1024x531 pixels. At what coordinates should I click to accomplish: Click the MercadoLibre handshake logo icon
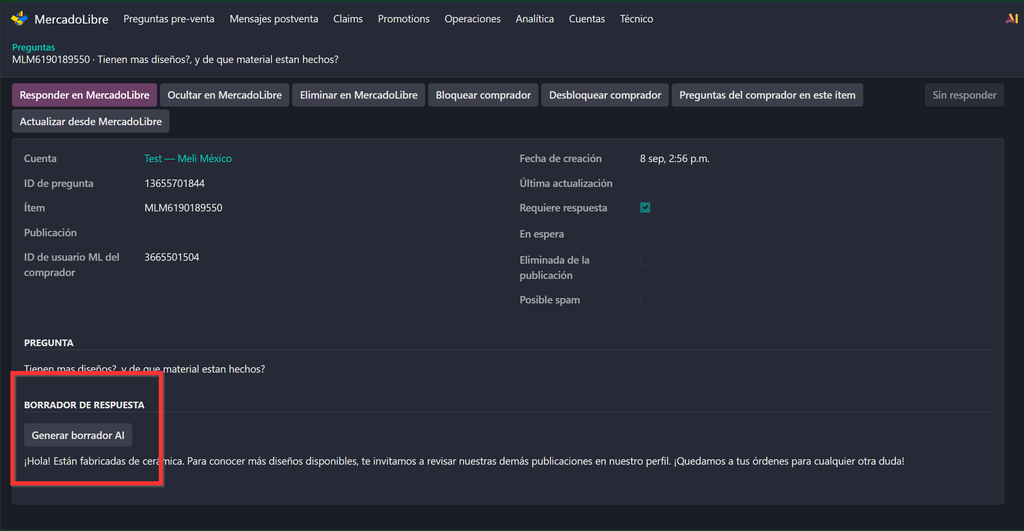coord(20,19)
